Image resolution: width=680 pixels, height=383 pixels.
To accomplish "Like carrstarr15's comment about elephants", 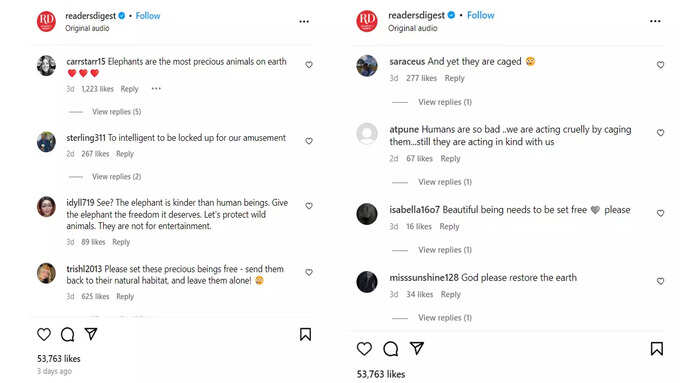I will (309, 65).
